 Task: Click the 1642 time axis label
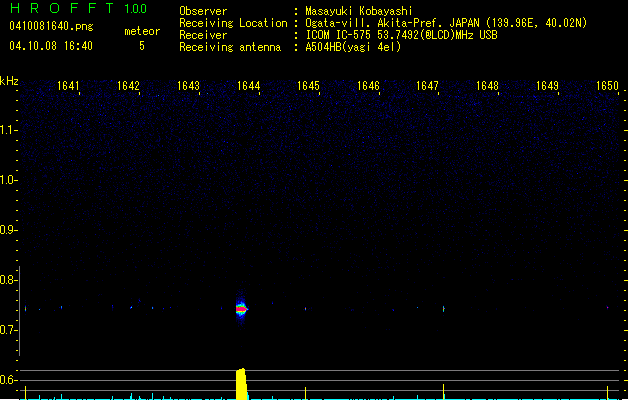coord(128,86)
